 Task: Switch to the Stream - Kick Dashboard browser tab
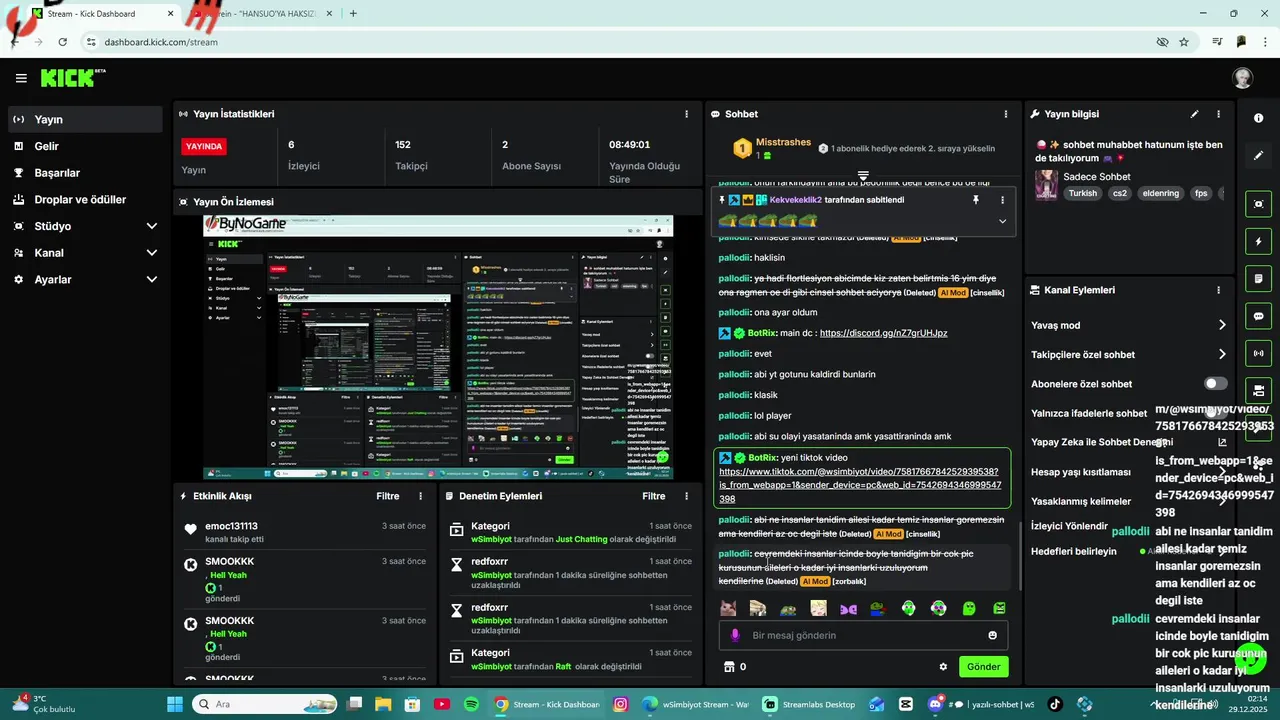(100, 14)
